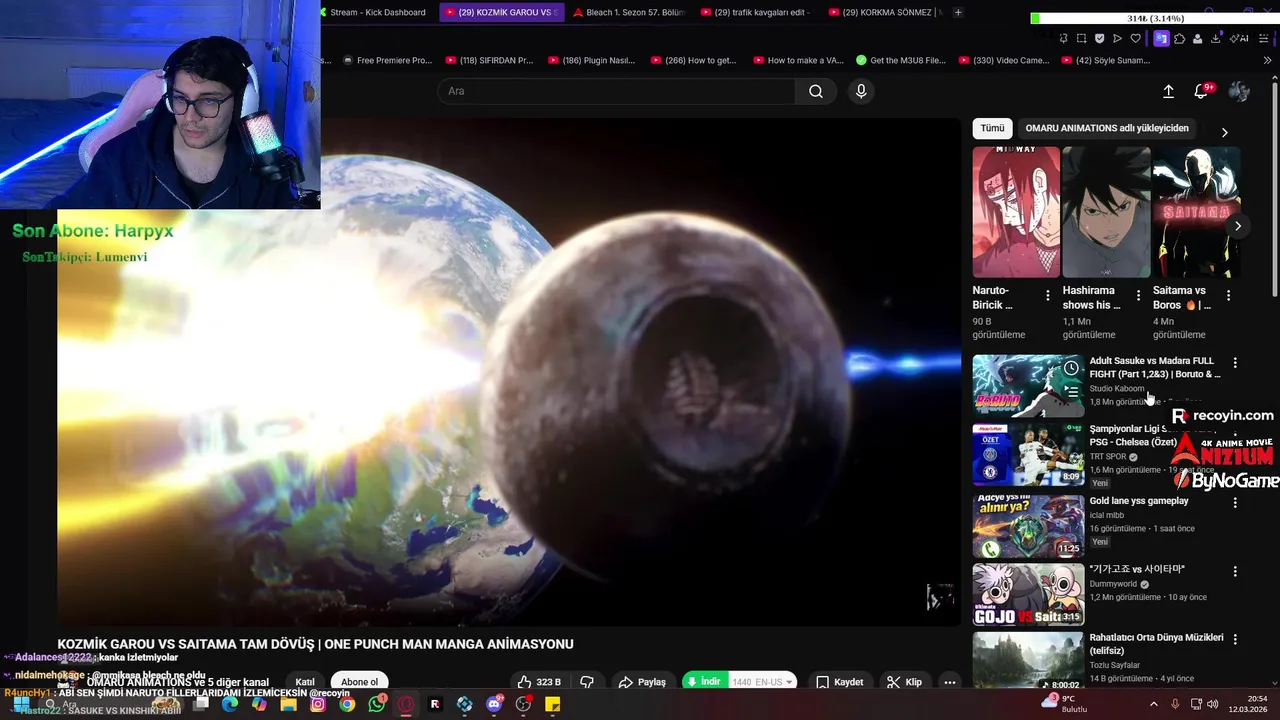1280x720 pixels.
Task: Open the YouTube account avatar menu
Action: coord(1239,91)
